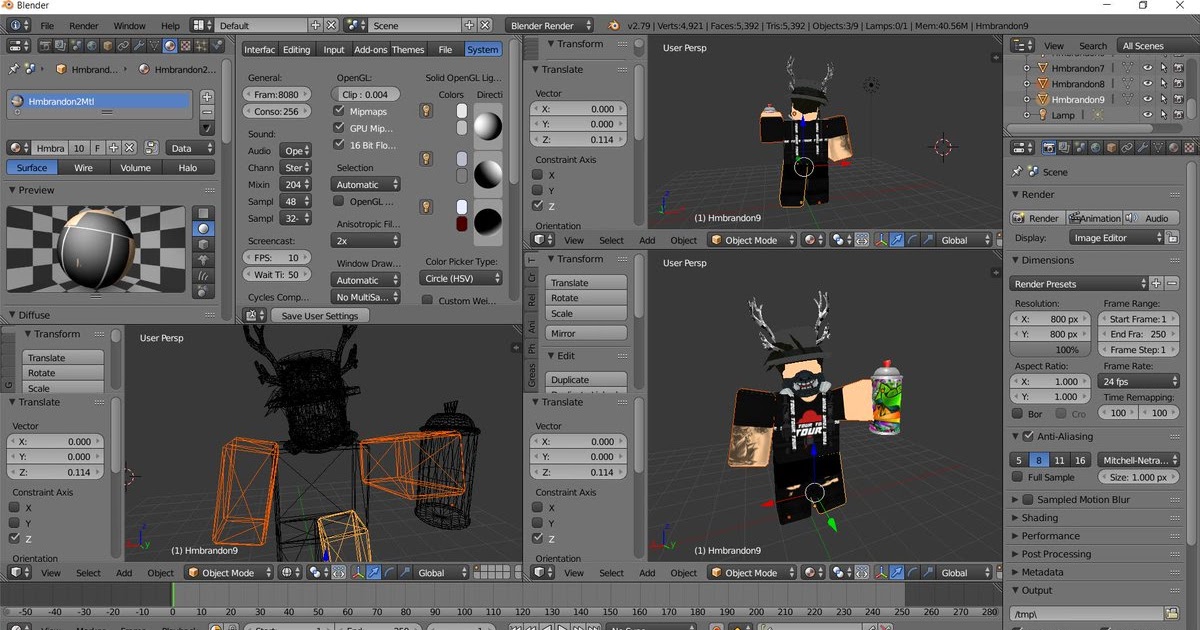This screenshot has width=1200, height=630.
Task: Hide Hmbrandon8 with its eye icon
Action: click(x=1147, y=83)
